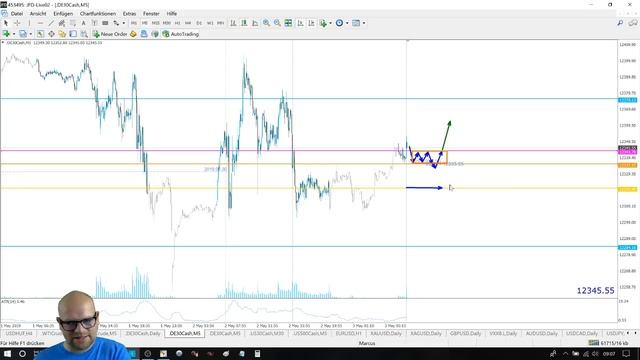
Task: Launch MetaEditor from the yellow icon
Action: pos(133,34)
